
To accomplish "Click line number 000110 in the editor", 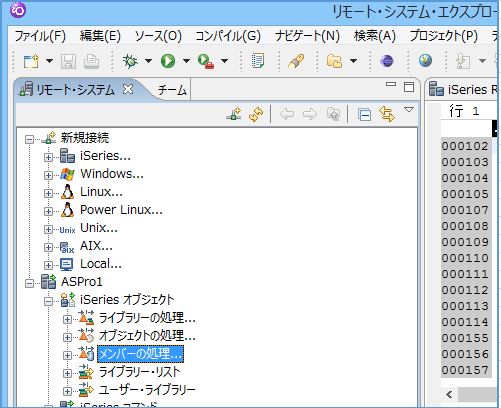I will click(x=465, y=258).
